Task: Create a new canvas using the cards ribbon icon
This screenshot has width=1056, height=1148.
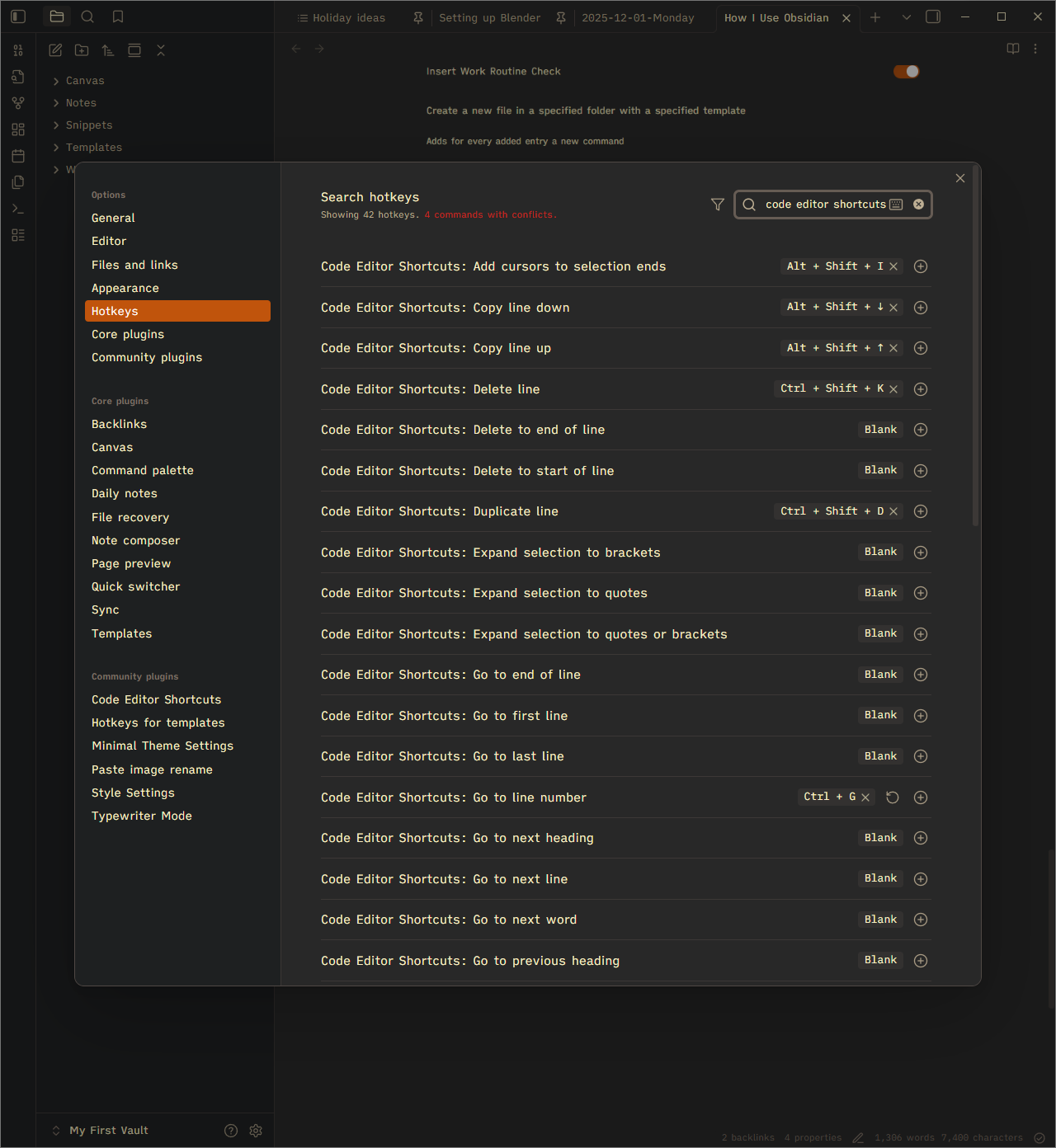Action: click(x=18, y=129)
